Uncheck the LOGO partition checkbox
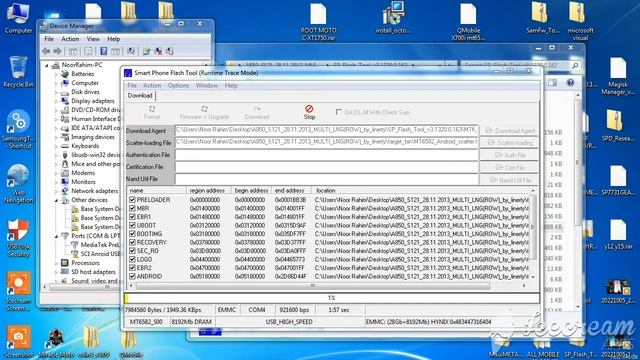Image resolution: width=640 pixels, height=360 pixels. [132, 259]
